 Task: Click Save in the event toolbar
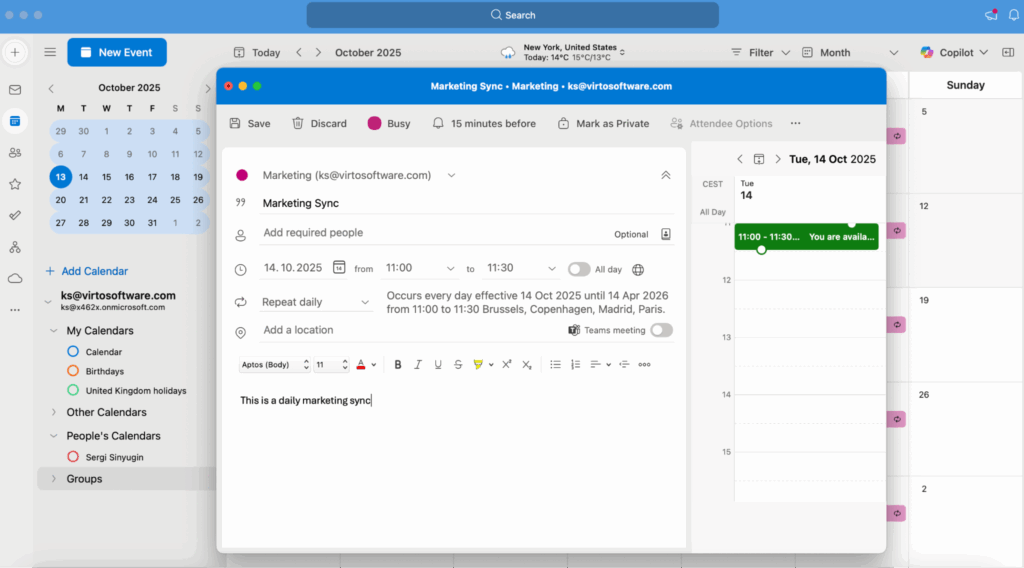click(250, 123)
